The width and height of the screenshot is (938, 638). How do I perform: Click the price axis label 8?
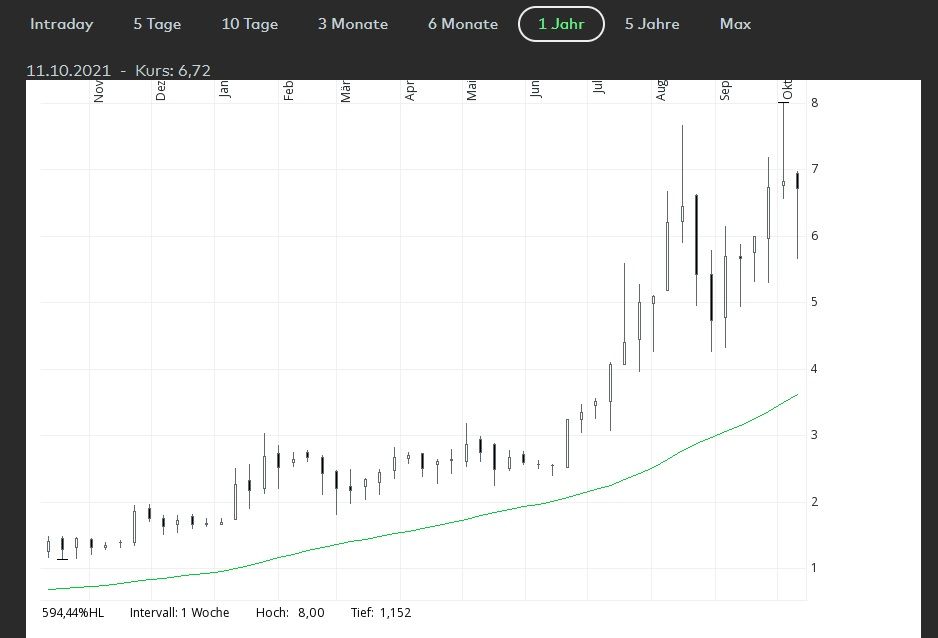pyautogui.click(x=815, y=103)
